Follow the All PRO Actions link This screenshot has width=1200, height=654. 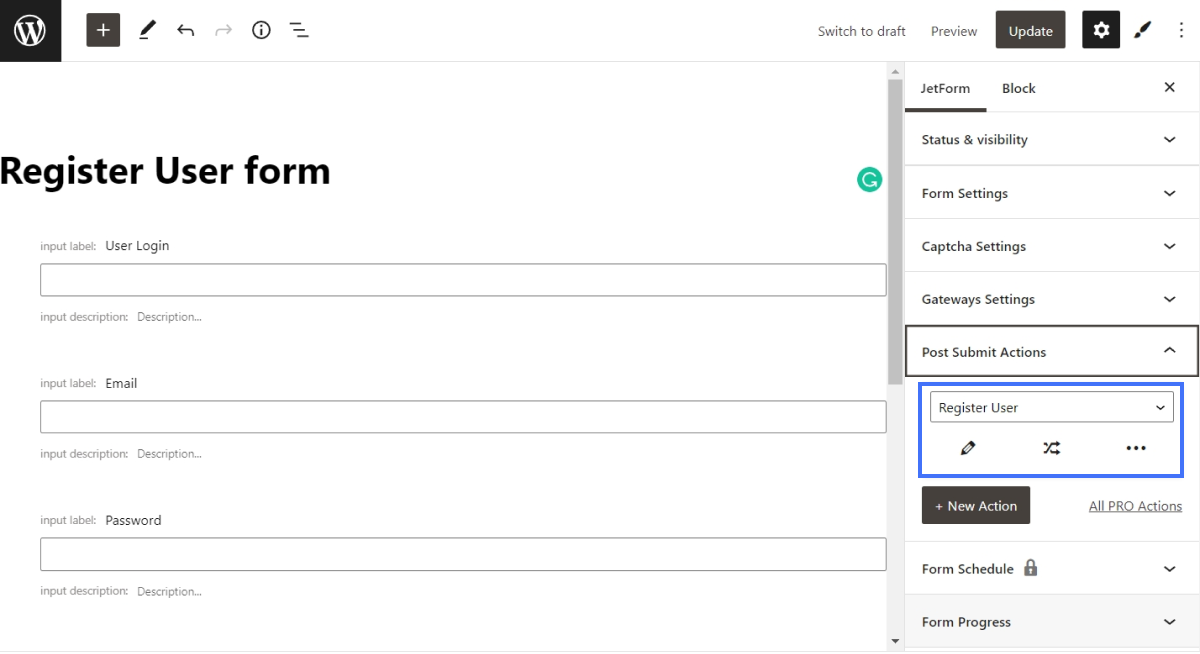(1135, 506)
